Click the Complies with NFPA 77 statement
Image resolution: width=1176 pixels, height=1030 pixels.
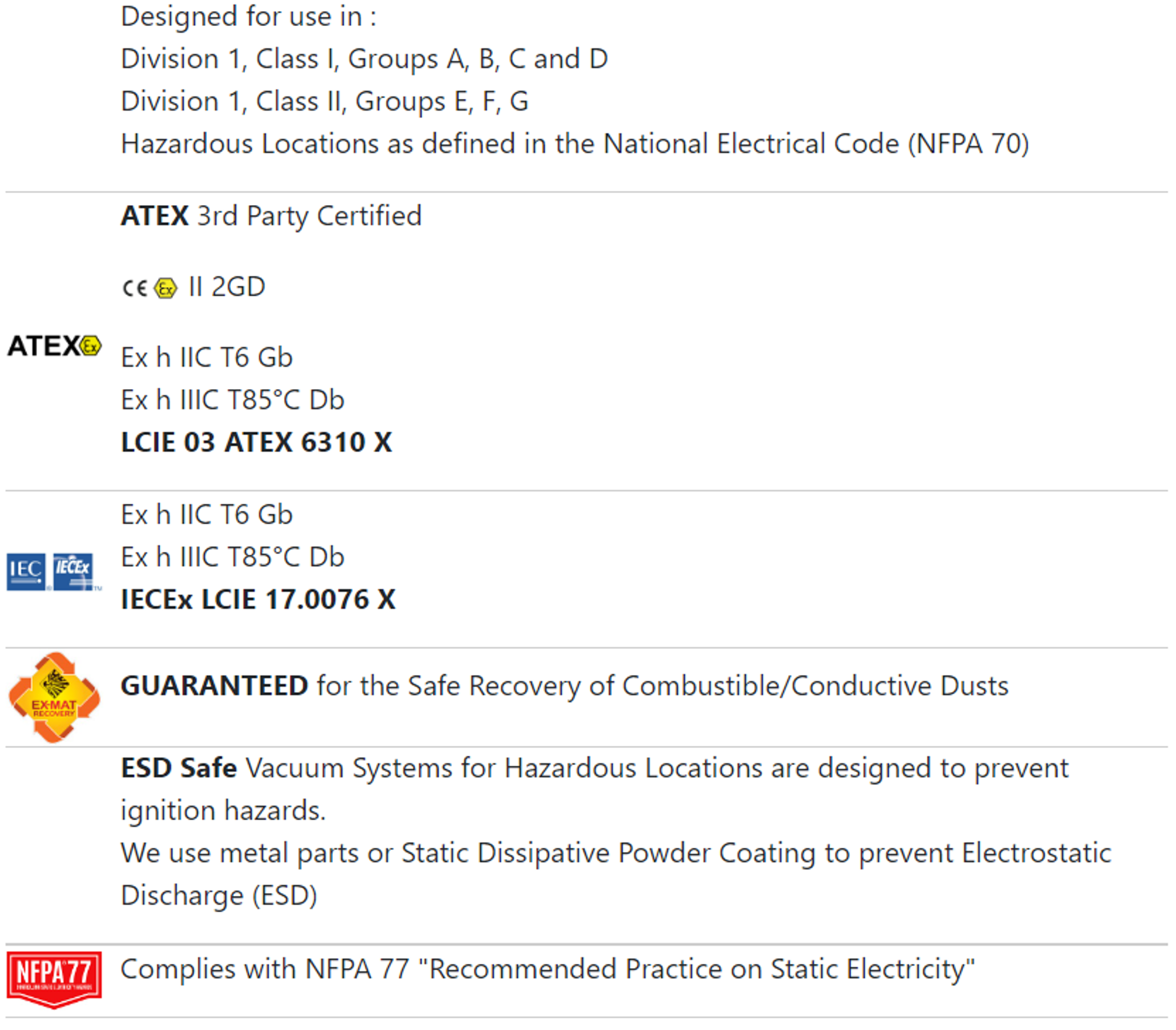click(x=548, y=968)
